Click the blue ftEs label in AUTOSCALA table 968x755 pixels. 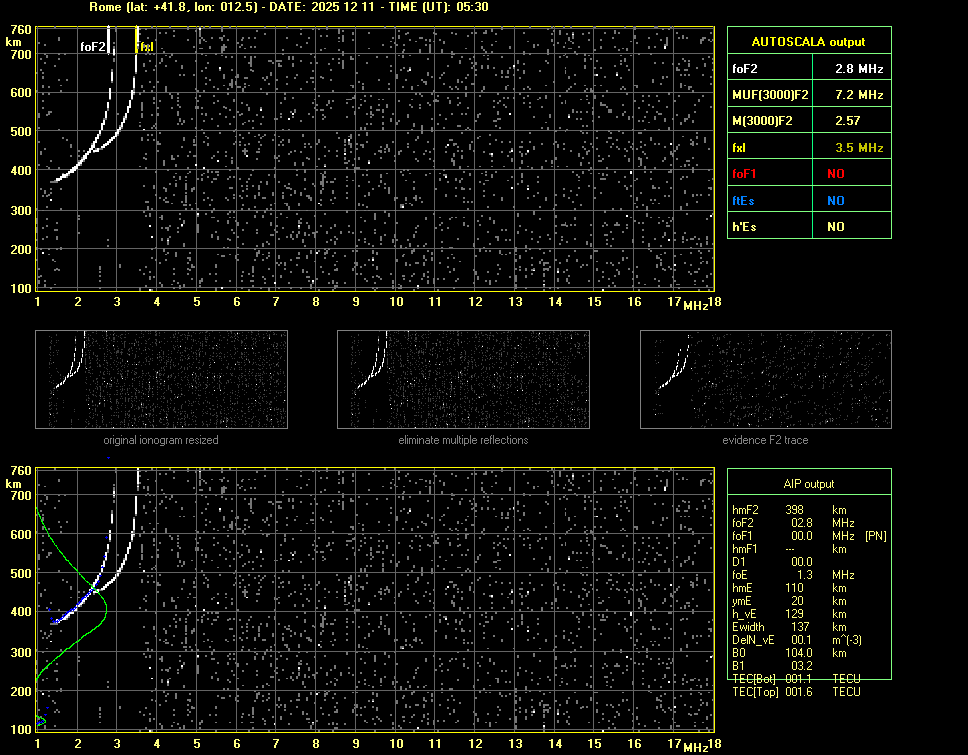click(743, 200)
